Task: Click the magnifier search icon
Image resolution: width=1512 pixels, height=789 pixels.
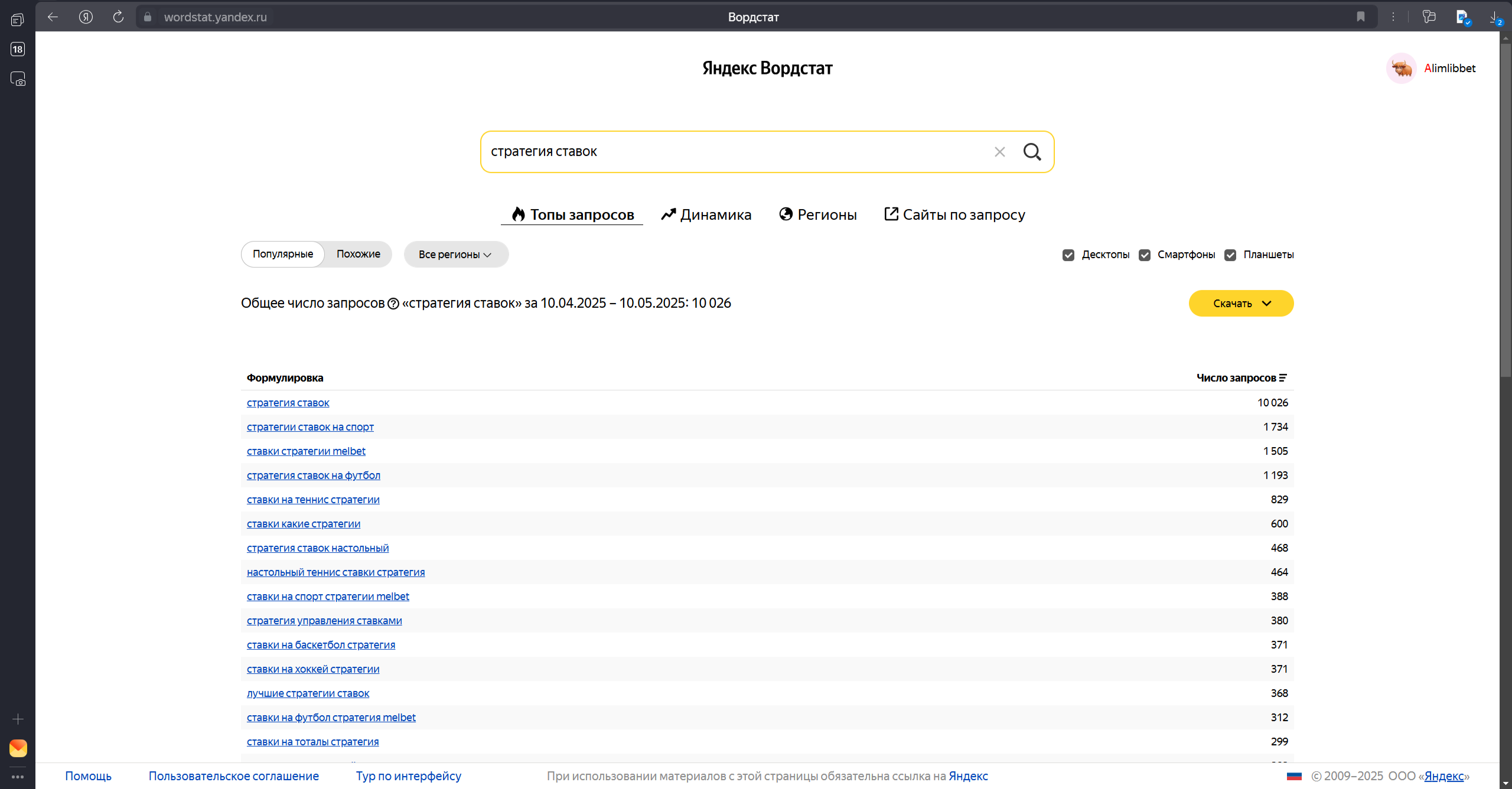Action: 1032,152
